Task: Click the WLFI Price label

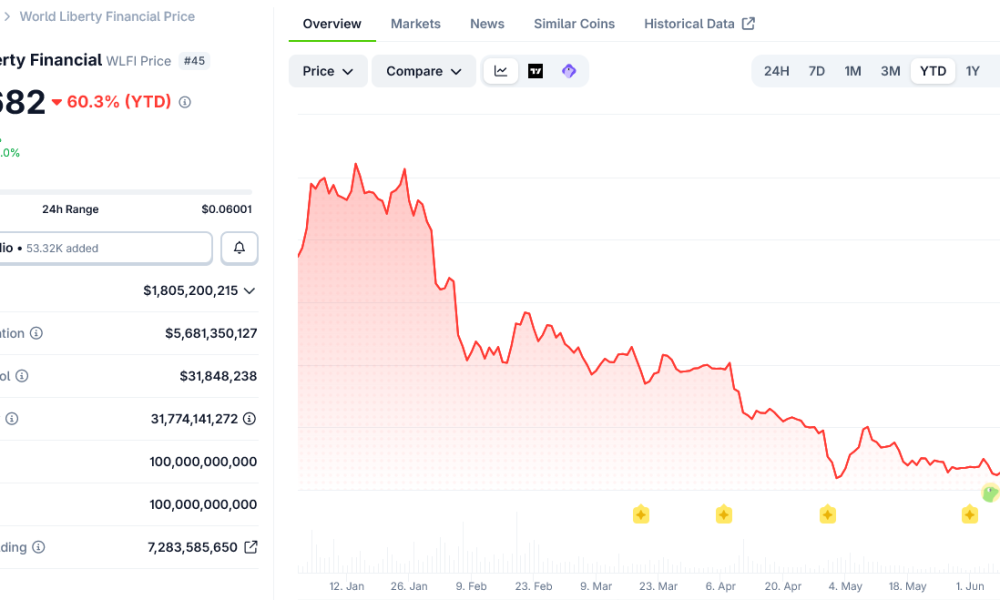Action: point(138,61)
